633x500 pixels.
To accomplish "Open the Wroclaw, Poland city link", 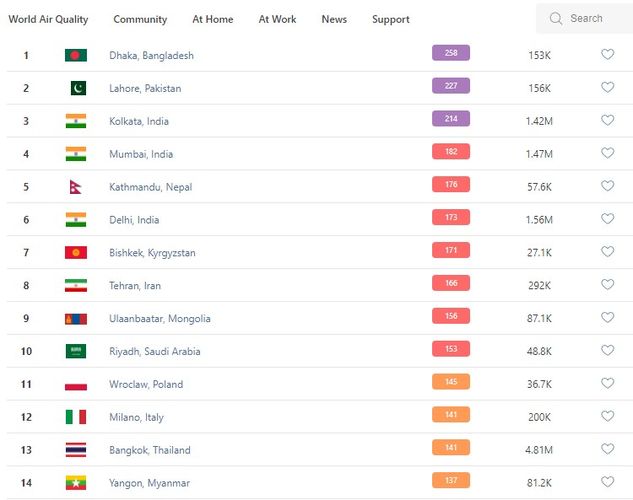I will click(x=146, y=384).
